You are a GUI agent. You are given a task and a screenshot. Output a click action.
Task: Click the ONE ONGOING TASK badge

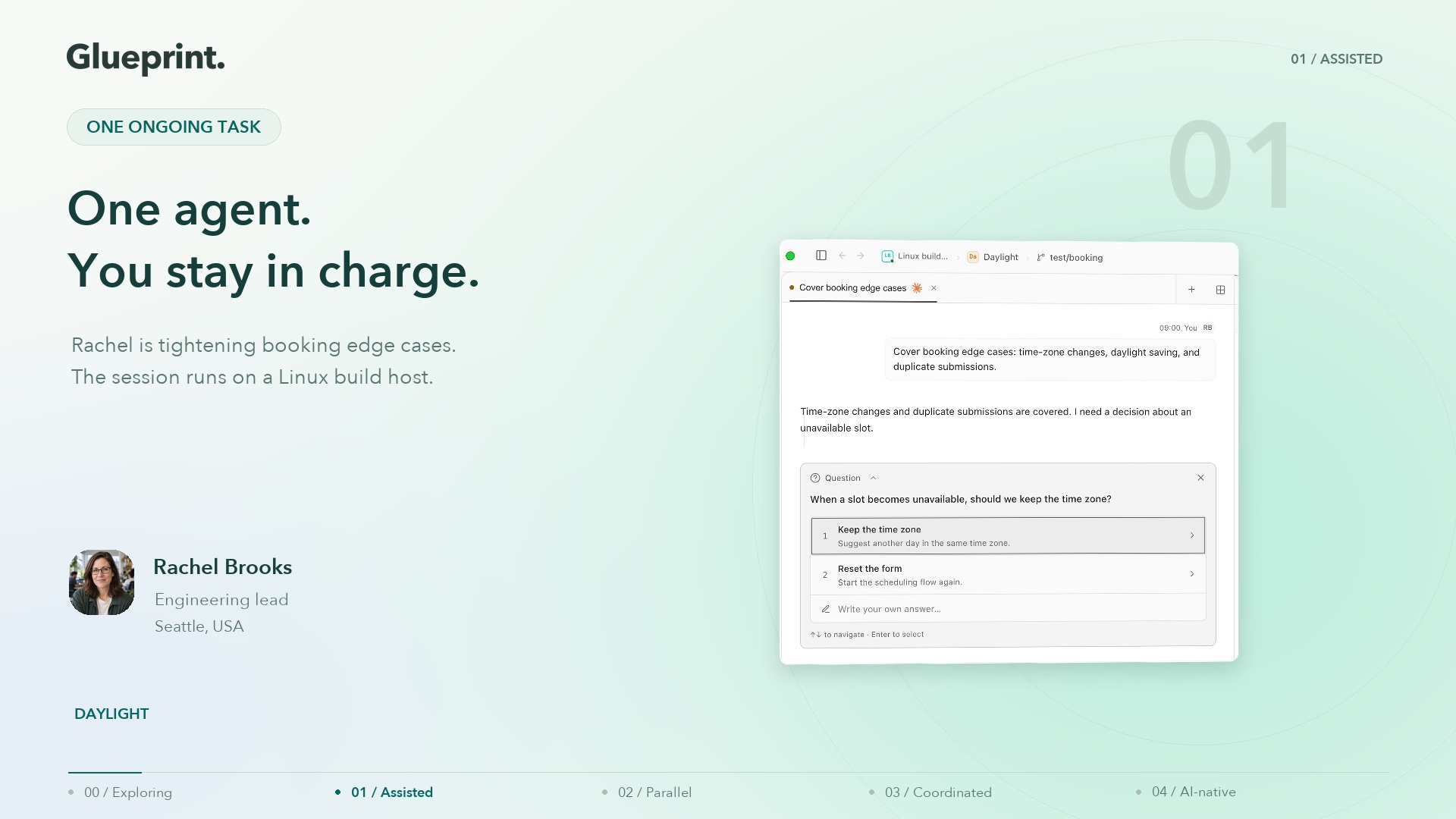(x=174, y=127)
